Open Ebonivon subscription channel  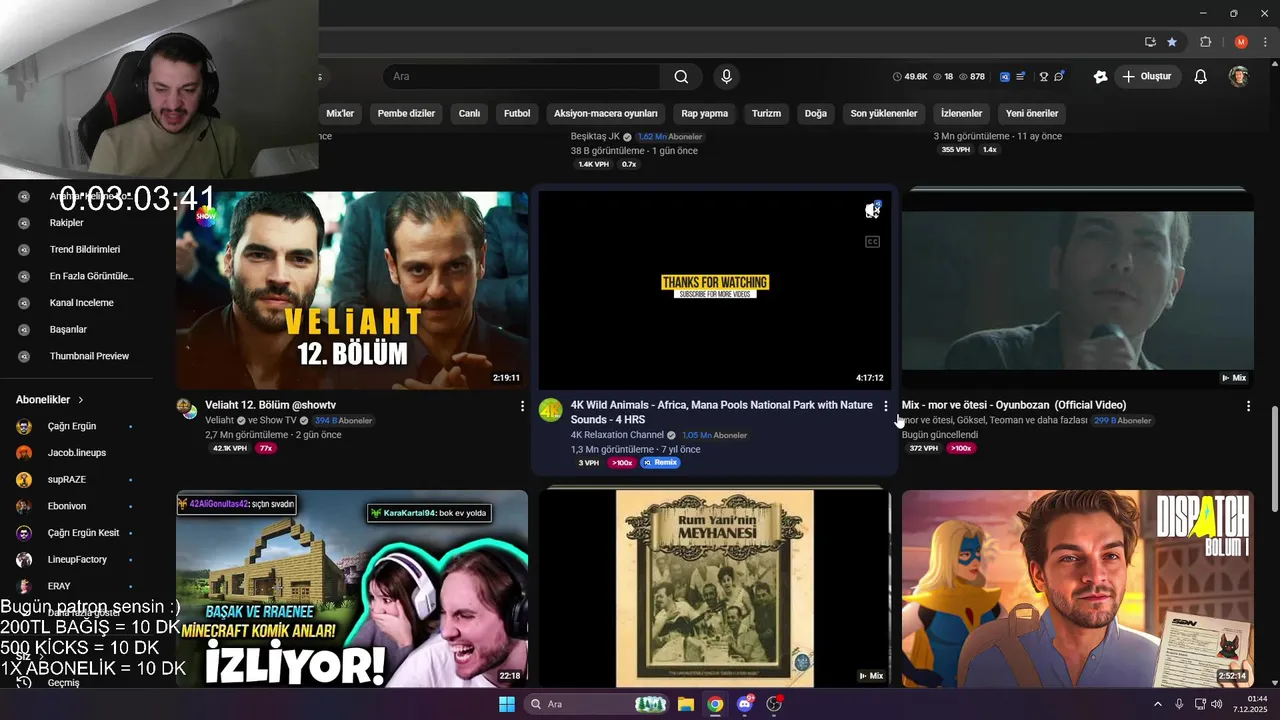pyautogui.click(x=66, y=506)
